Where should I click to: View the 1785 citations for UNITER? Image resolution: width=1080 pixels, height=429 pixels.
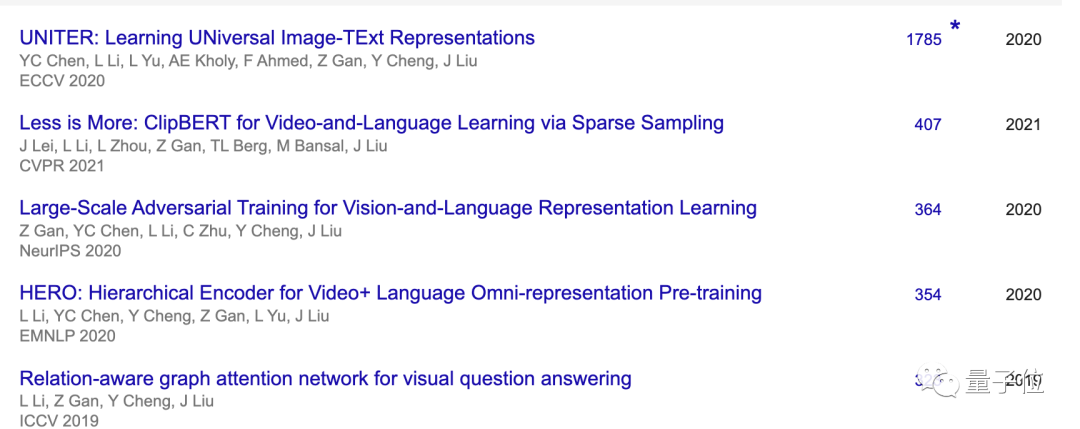click(924, 40)
